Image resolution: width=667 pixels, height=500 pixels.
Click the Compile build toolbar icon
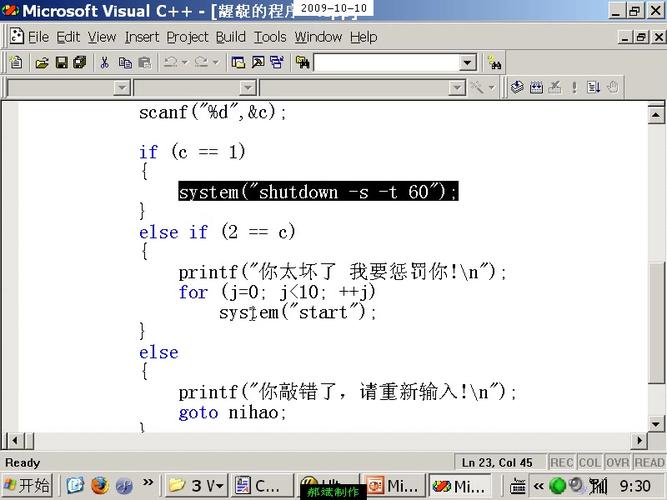click(x=517, y=88)
